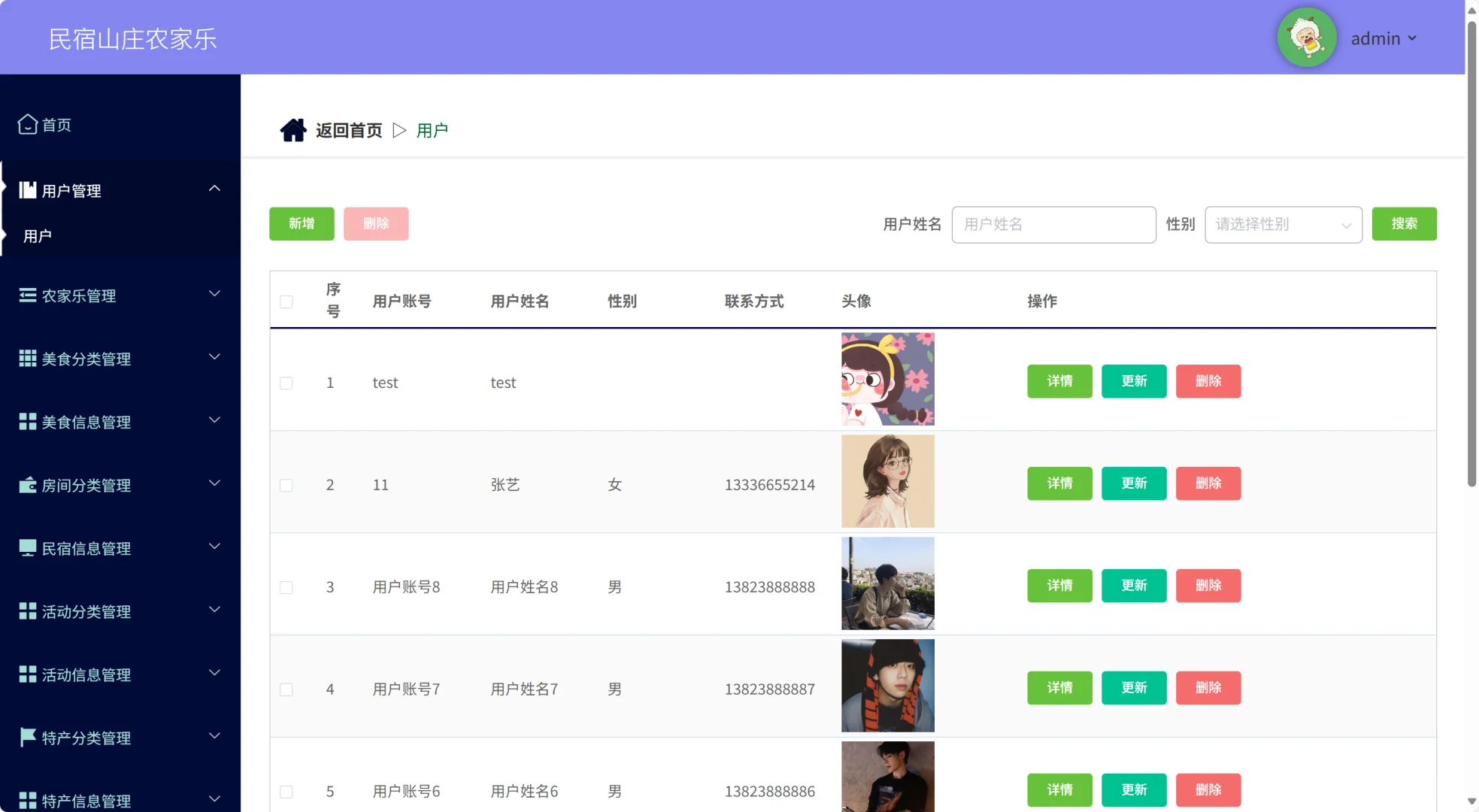Click the 用户管理 book icon

coord(28,190)
